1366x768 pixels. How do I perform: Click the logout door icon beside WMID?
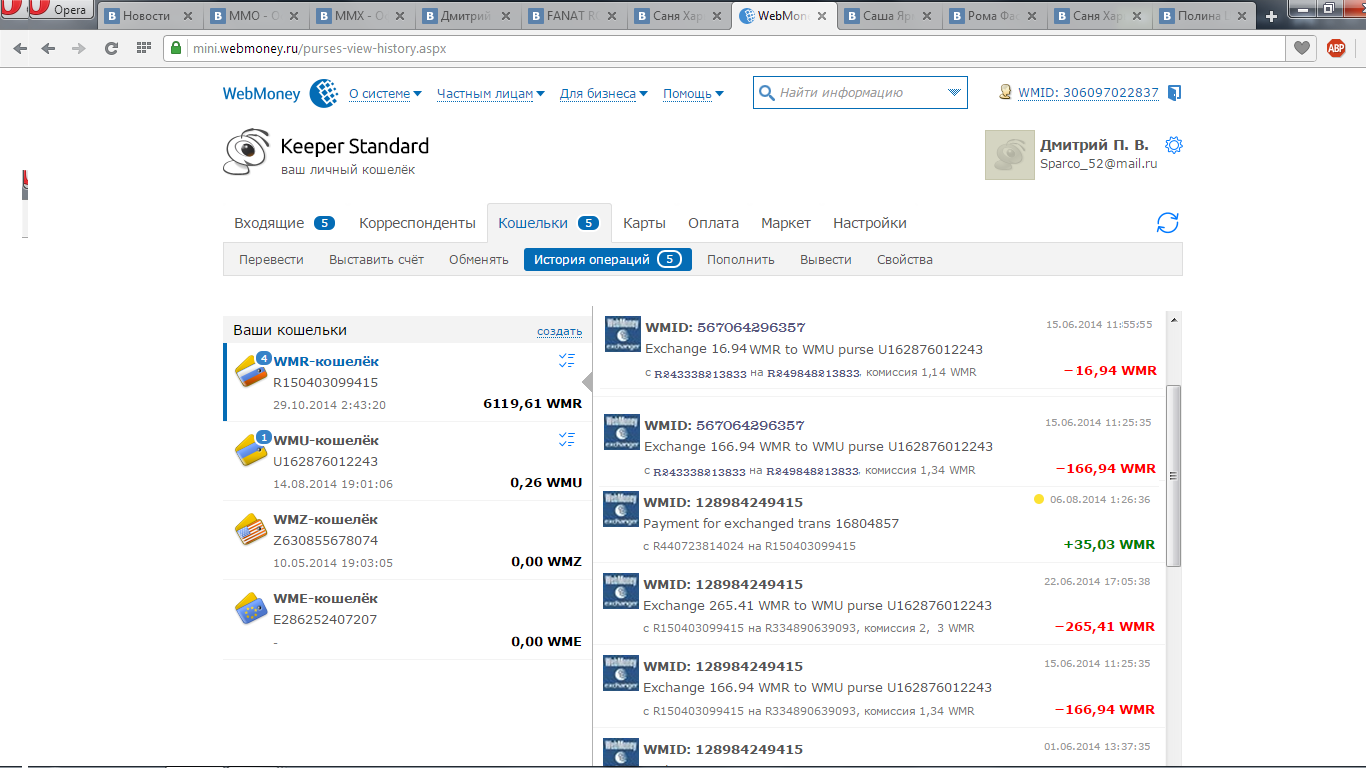coord(1174,93)
